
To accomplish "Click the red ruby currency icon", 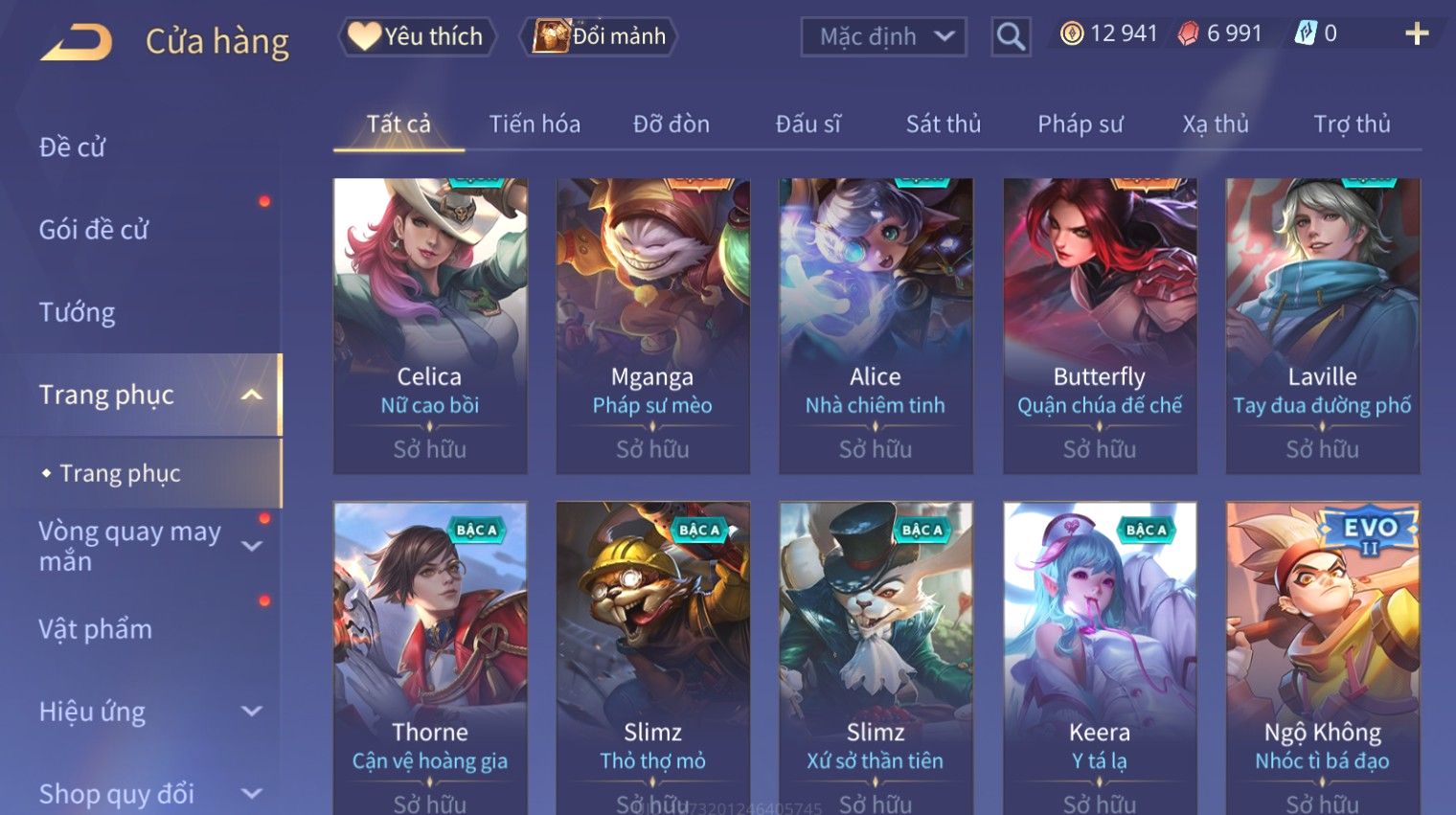I will [x=1188, y=34].
